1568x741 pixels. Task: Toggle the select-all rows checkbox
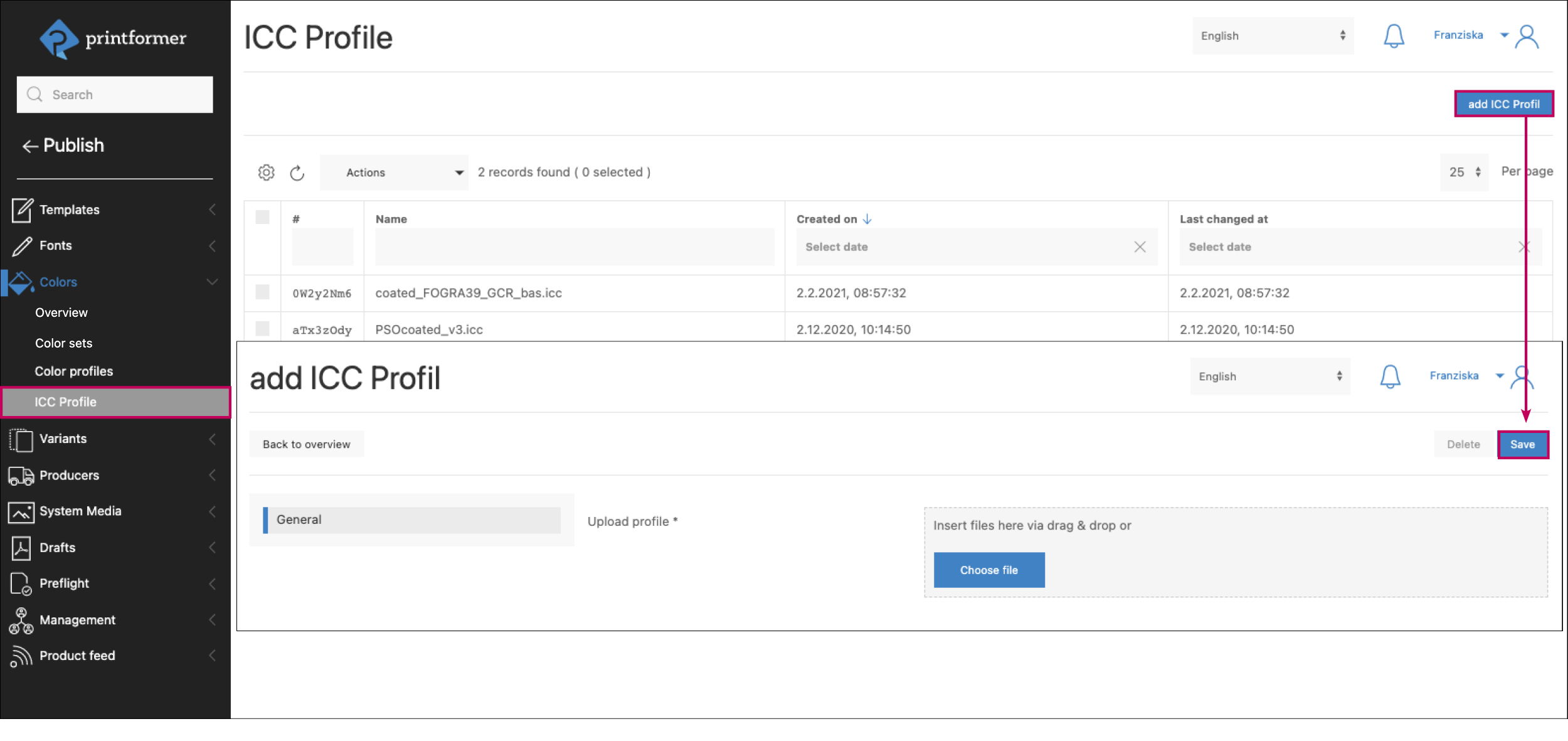coord(263,218)
